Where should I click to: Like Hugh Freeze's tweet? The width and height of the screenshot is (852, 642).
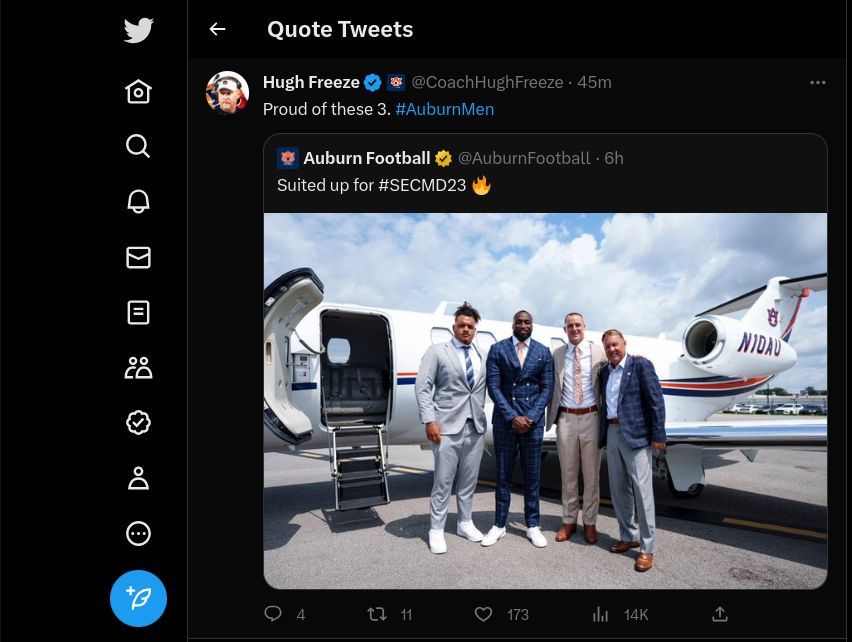click(483, 614)
